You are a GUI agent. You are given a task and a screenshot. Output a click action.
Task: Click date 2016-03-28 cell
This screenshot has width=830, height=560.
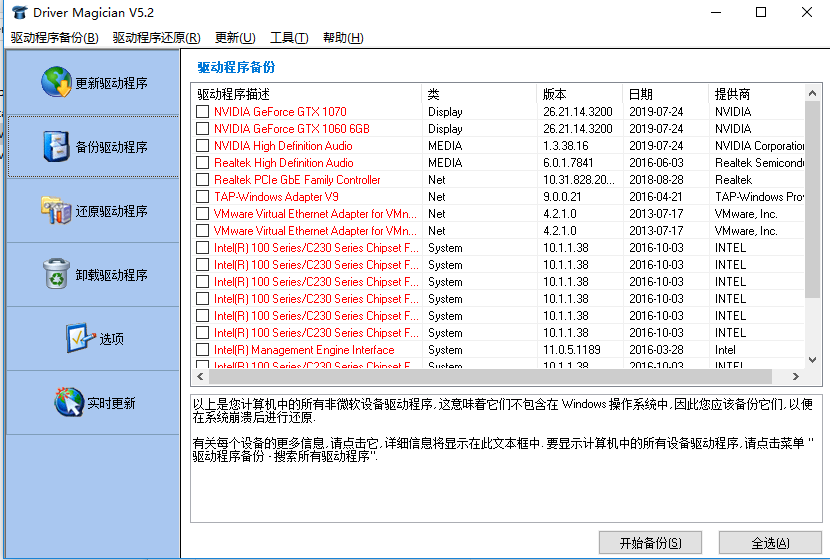click(656, 350)
